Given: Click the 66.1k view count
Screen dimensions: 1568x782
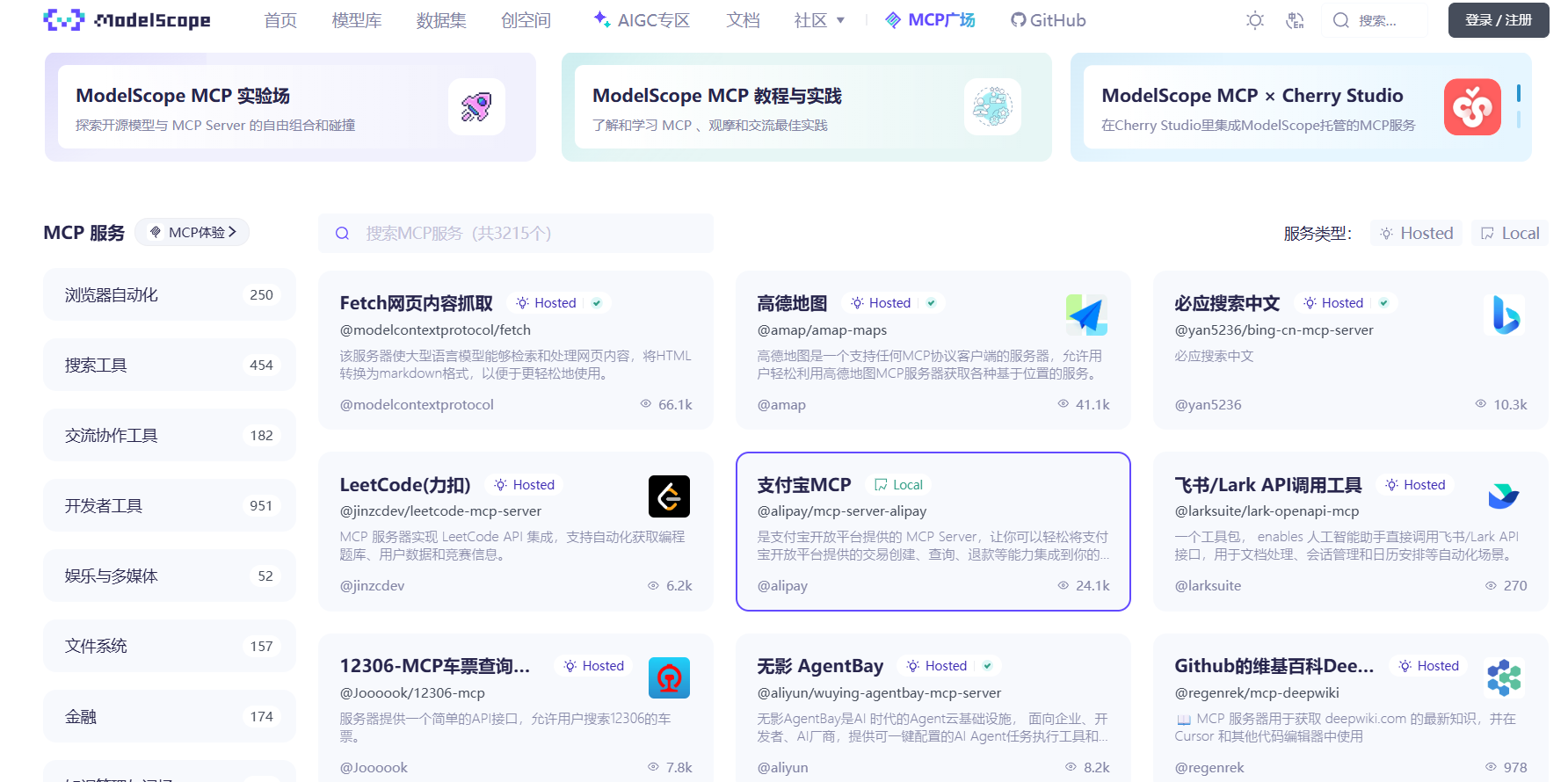Looking at the screenshot, I should click(675, 404).
